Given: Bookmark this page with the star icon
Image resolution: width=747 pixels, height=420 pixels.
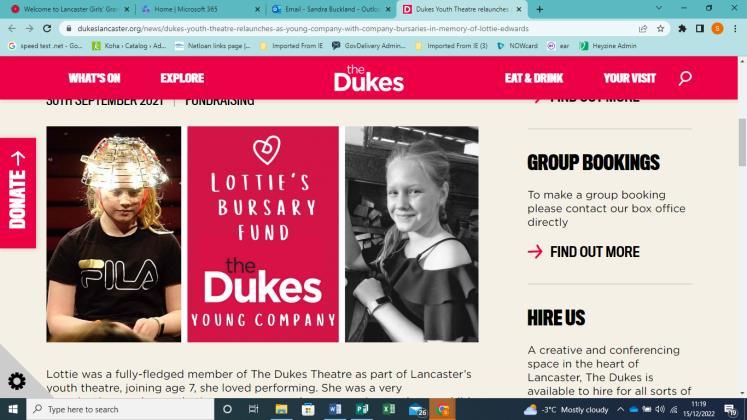Looking at the screenshot, I should click(x=660, y=29).
